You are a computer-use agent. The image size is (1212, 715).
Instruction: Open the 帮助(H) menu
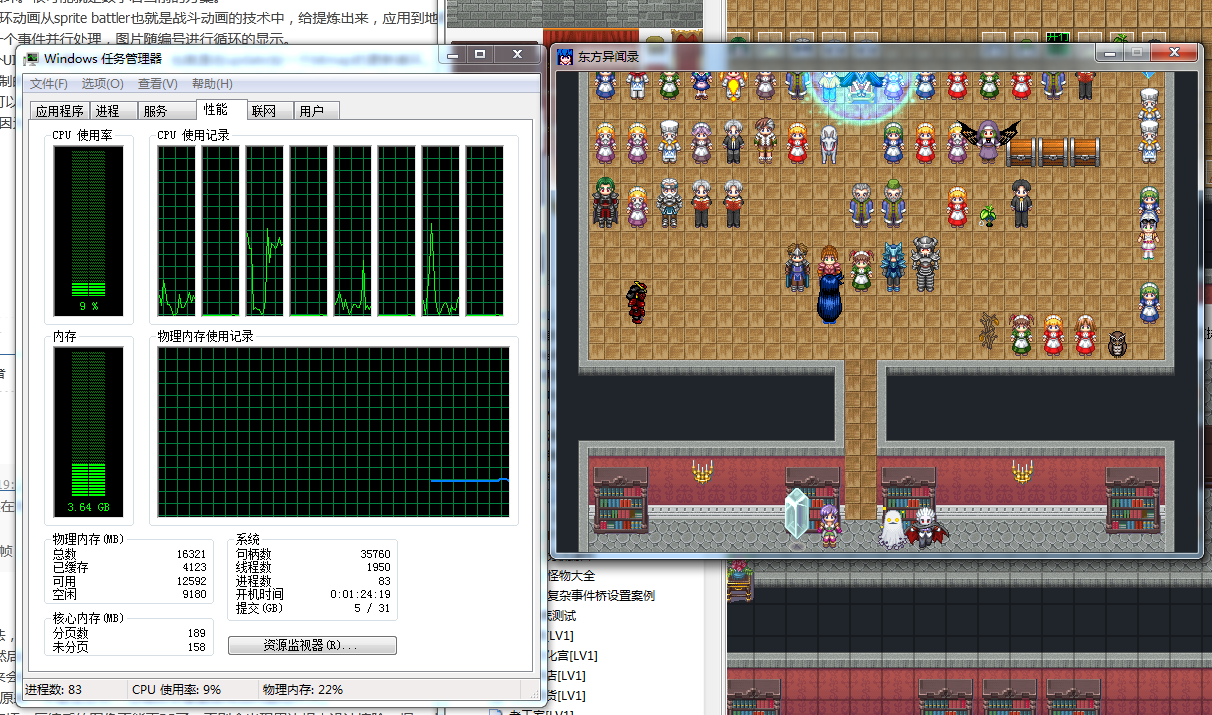click(x=212, y=84)
